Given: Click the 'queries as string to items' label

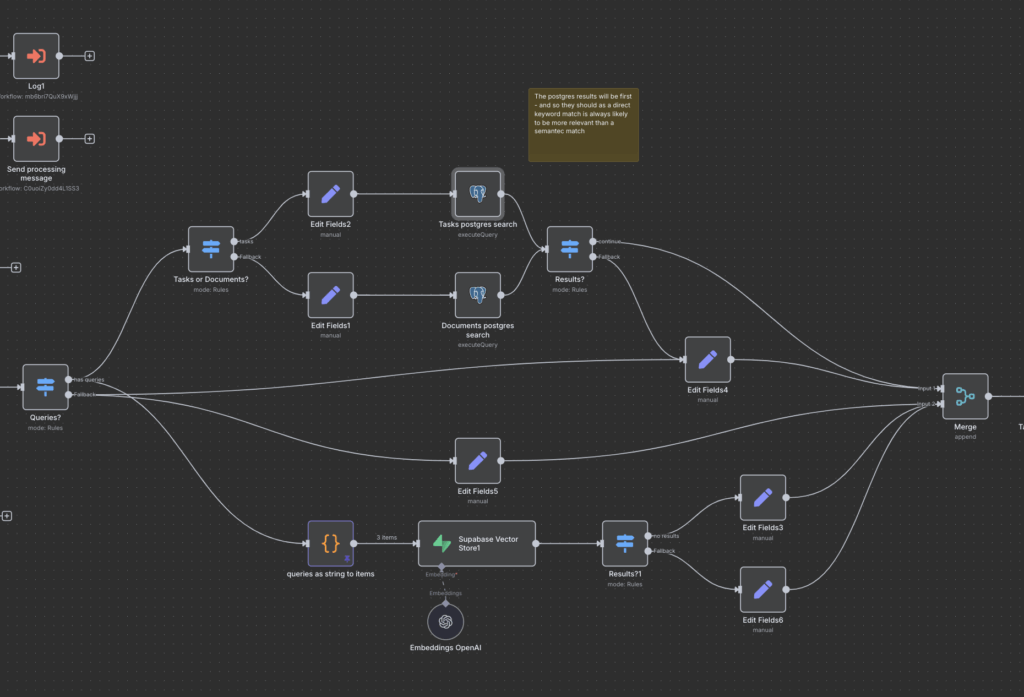Looking at the screenshot, I should click(330, 574).
